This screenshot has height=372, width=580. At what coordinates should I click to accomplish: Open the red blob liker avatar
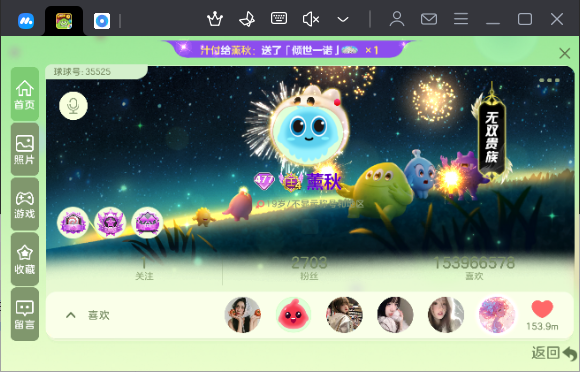[x=293, y=315]
